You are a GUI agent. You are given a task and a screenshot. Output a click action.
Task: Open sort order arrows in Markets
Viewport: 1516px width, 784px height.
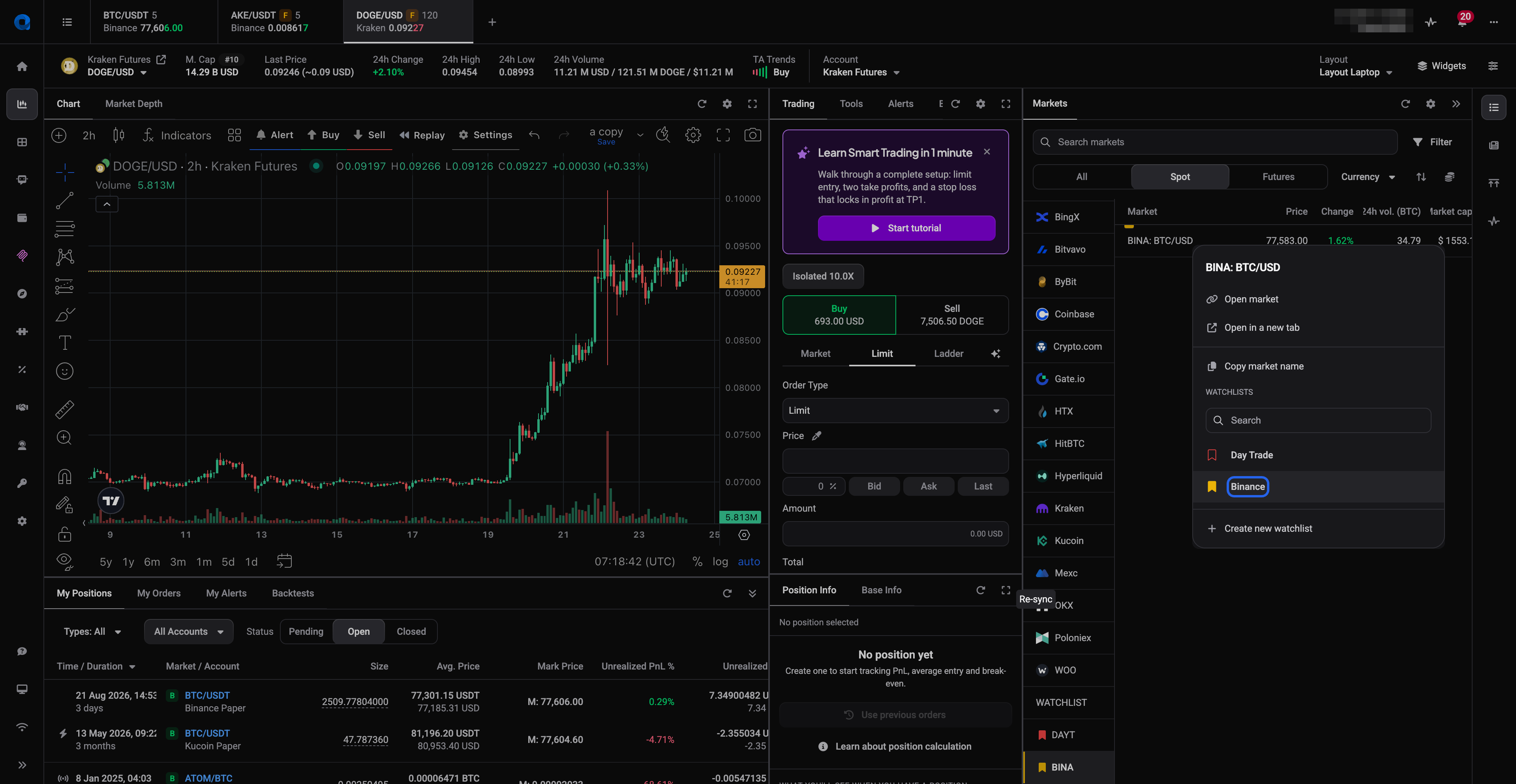[1421, 176]
